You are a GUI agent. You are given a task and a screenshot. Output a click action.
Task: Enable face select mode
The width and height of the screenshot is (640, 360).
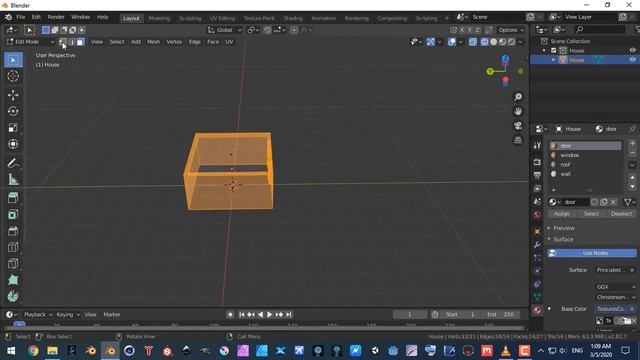point(80,42)
